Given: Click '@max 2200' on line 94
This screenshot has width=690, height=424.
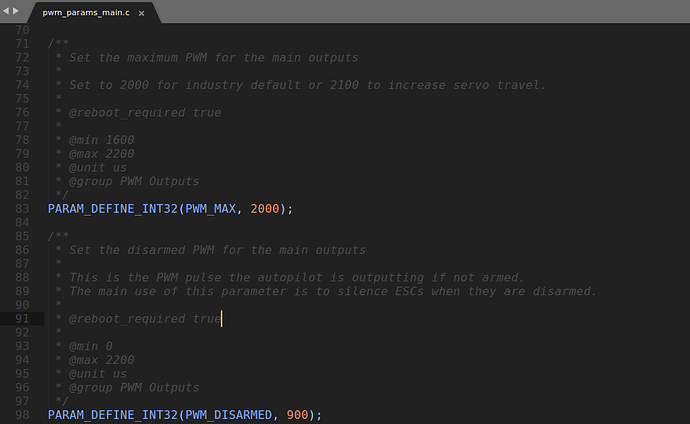Looking at the screenshot, I should [102, 360].
